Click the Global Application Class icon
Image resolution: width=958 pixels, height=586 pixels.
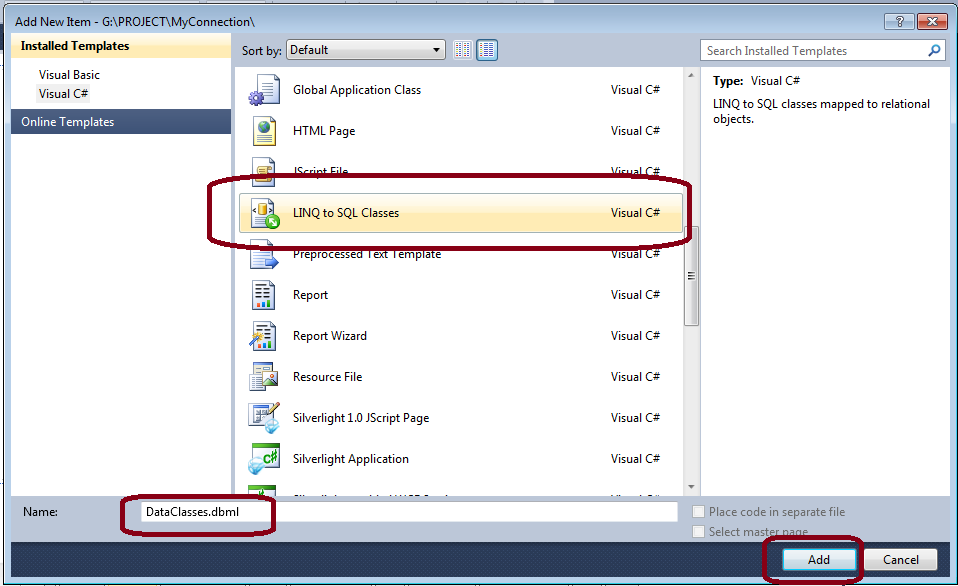coord(264,90)
